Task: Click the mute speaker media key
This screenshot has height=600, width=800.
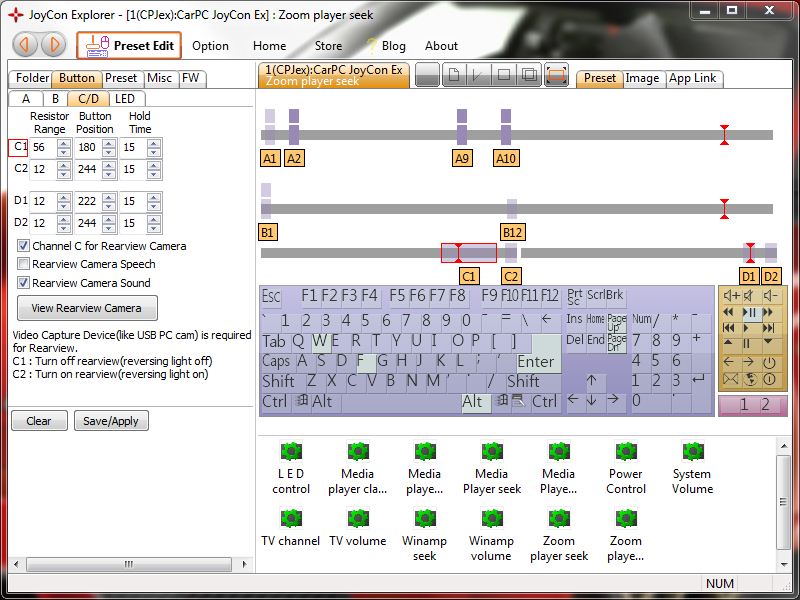Action: pos(748,295)
